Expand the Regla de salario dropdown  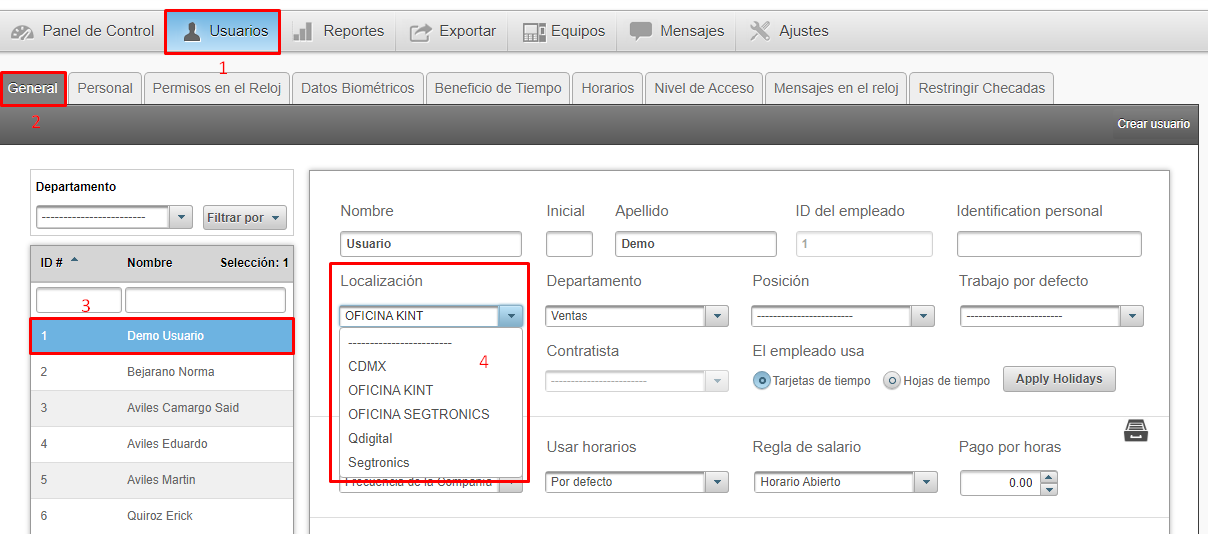point(926,482)
